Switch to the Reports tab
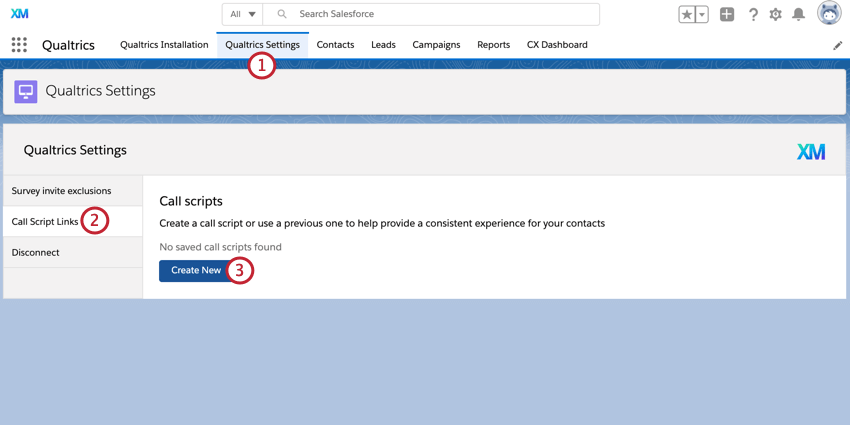 click(x=493, y=45)
